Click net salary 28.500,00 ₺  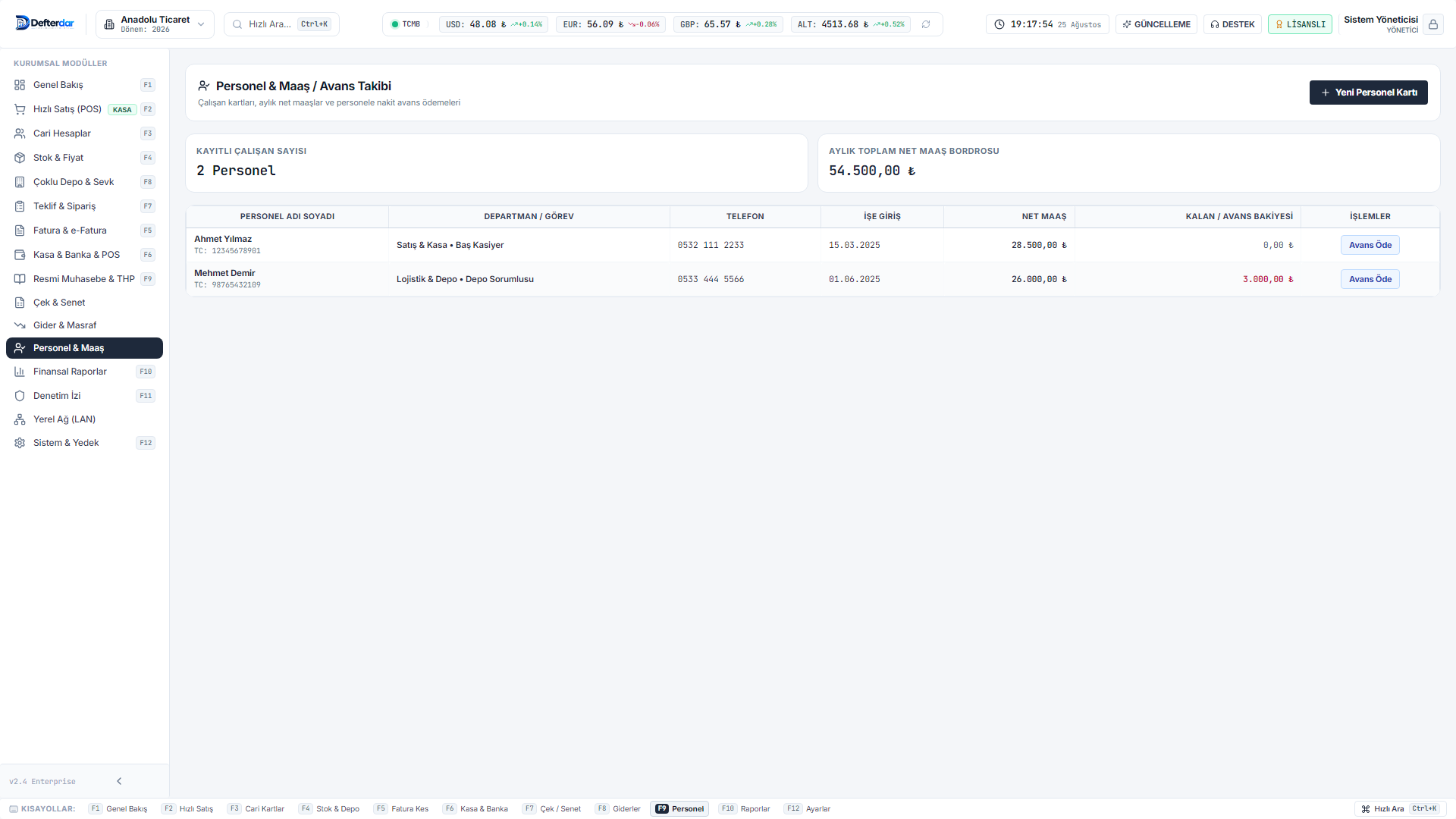(1038, 245)
